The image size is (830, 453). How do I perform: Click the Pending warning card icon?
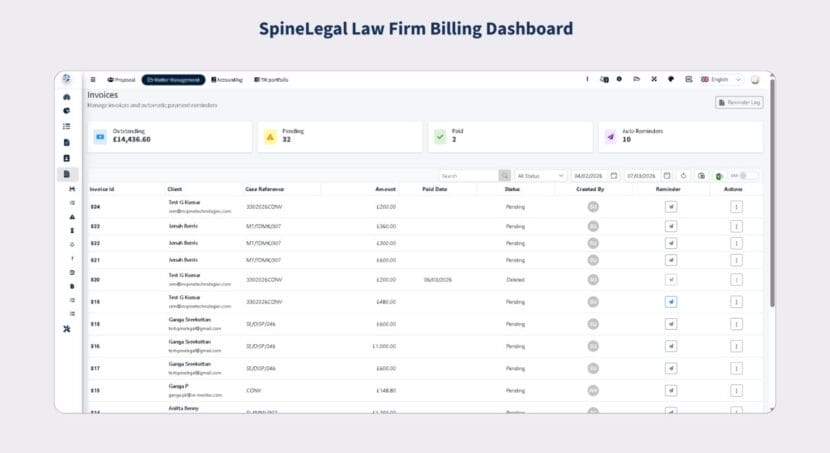[270, 137]
